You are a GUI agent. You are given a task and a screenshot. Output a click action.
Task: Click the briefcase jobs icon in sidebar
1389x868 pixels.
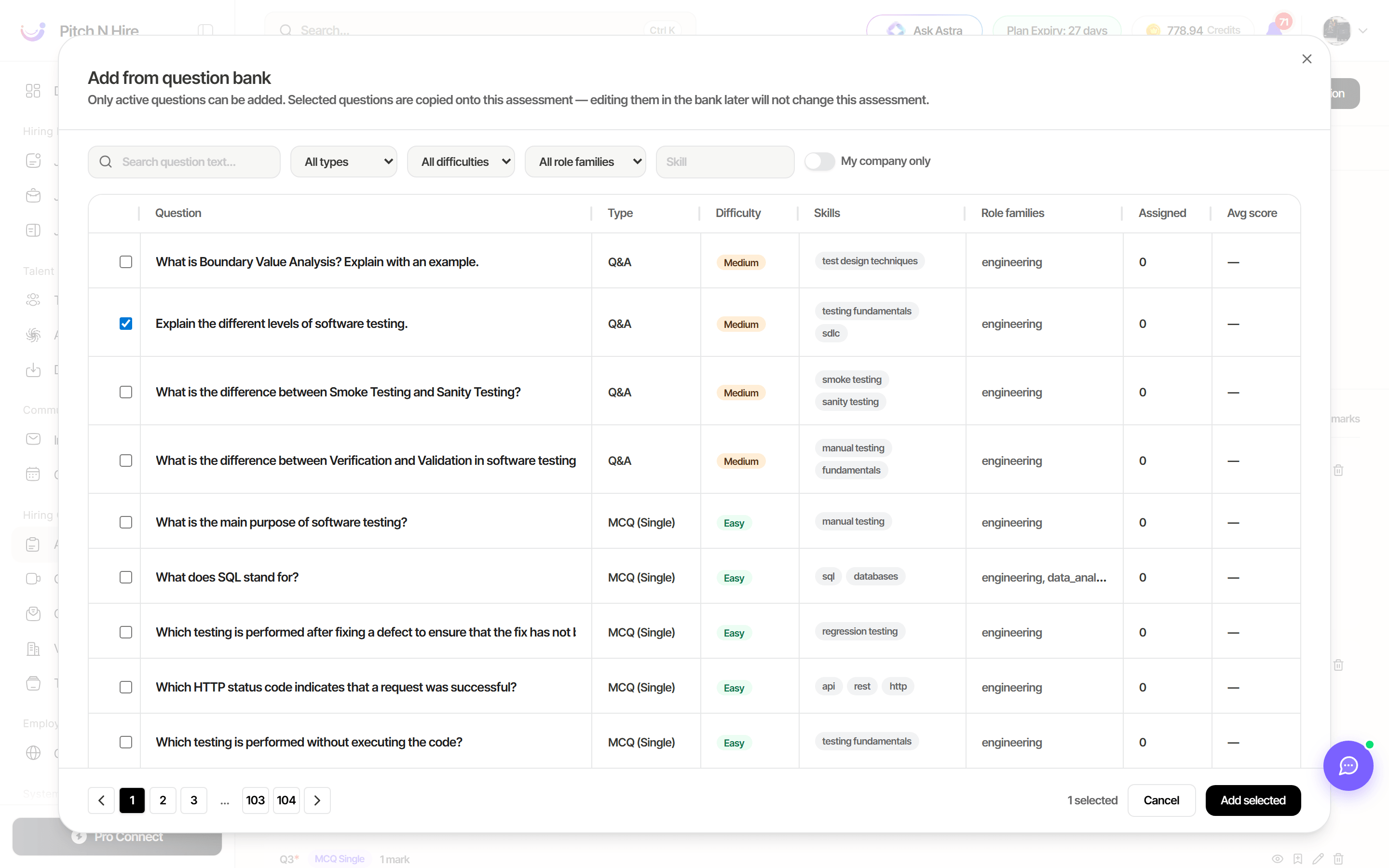[x=33, y=195]
